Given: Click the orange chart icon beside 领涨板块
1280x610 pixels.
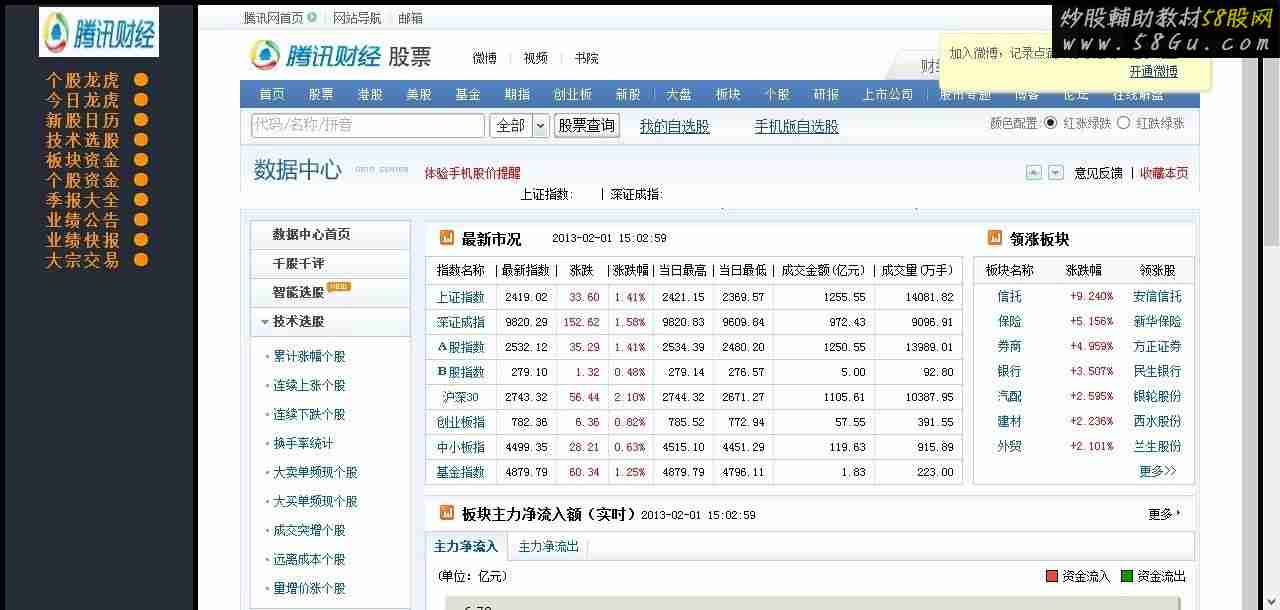Looking at the screenshot, I should 995,238.
